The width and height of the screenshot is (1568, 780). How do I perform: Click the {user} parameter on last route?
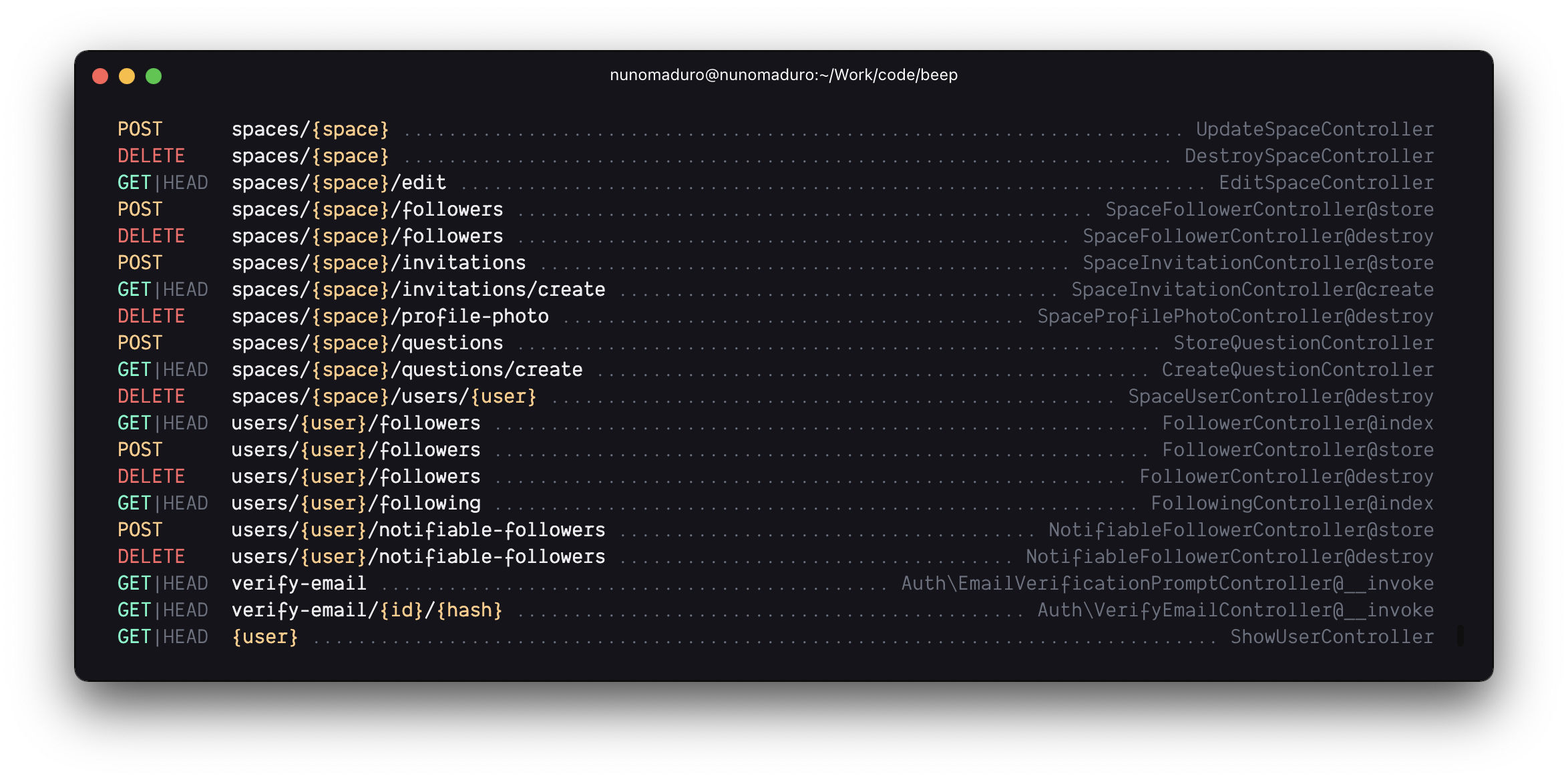264,636
